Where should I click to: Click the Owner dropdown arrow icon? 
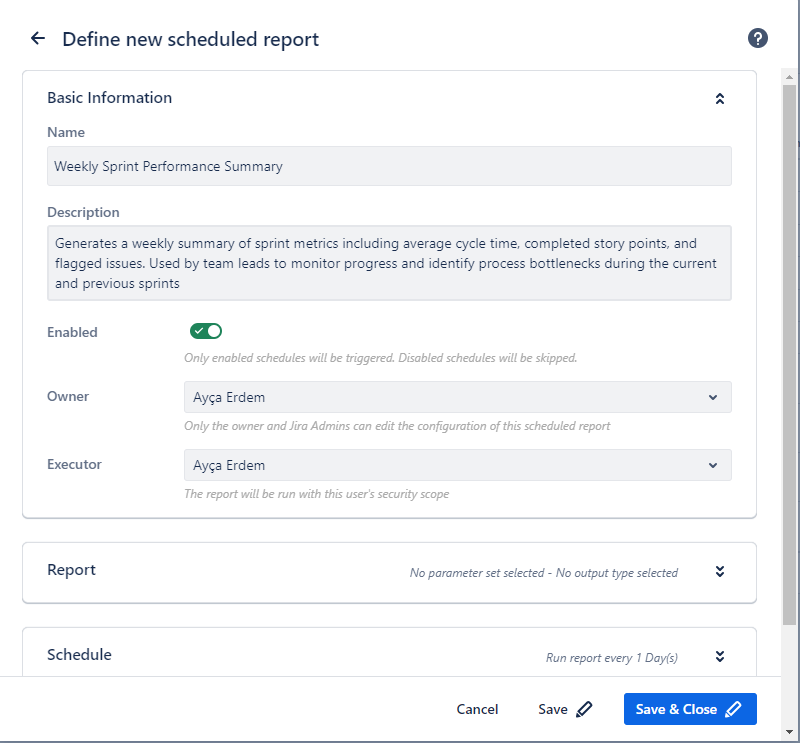(714, 397)
